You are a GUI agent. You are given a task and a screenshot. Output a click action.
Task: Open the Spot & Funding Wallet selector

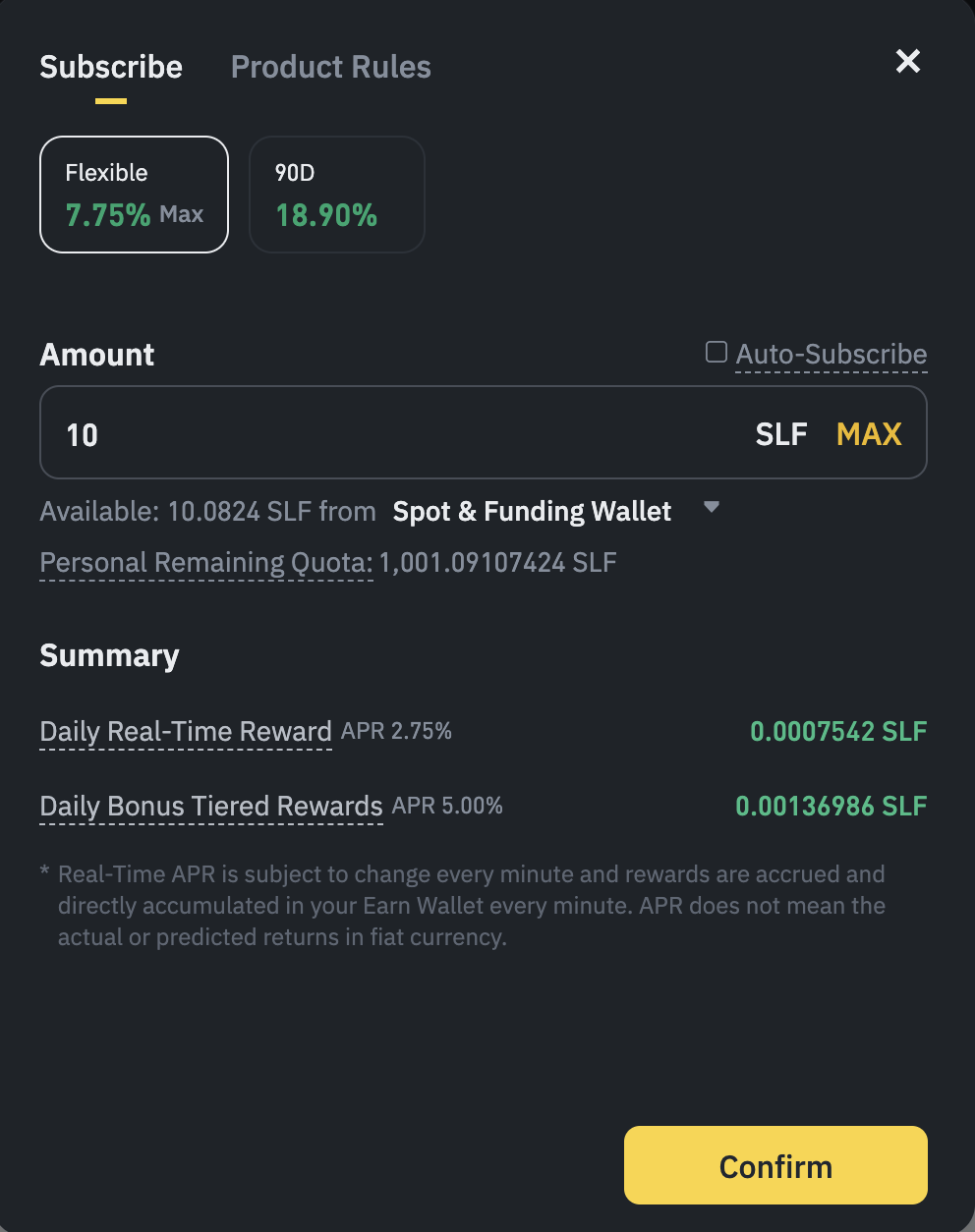532,511
